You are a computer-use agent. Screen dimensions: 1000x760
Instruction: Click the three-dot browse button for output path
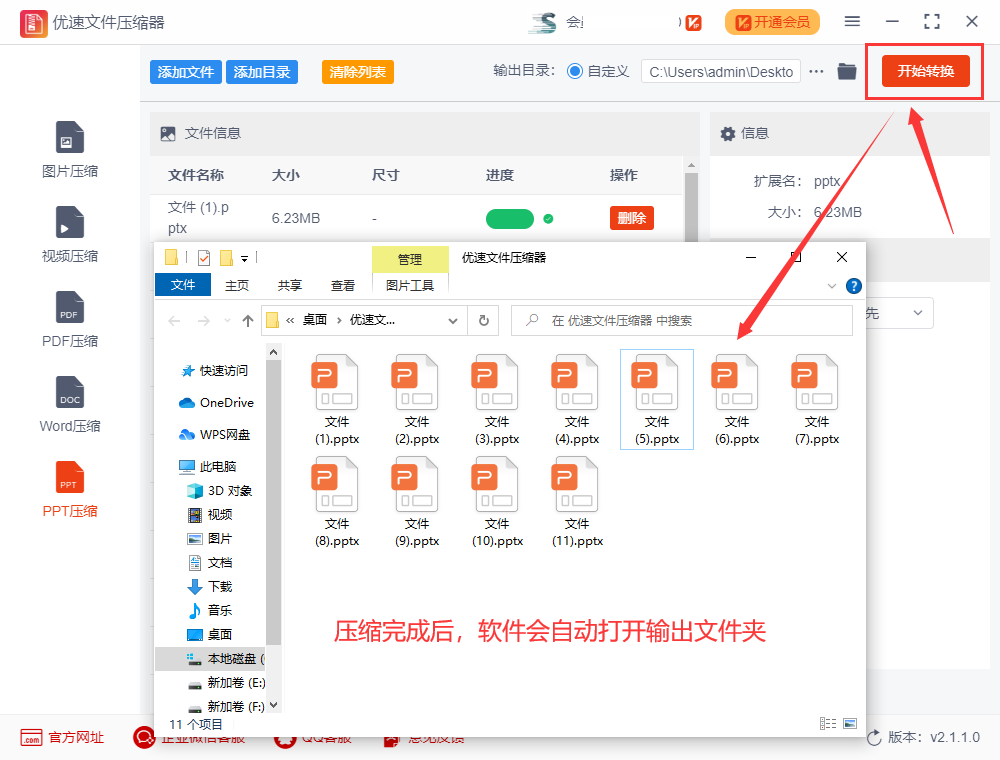click(816, 71)
